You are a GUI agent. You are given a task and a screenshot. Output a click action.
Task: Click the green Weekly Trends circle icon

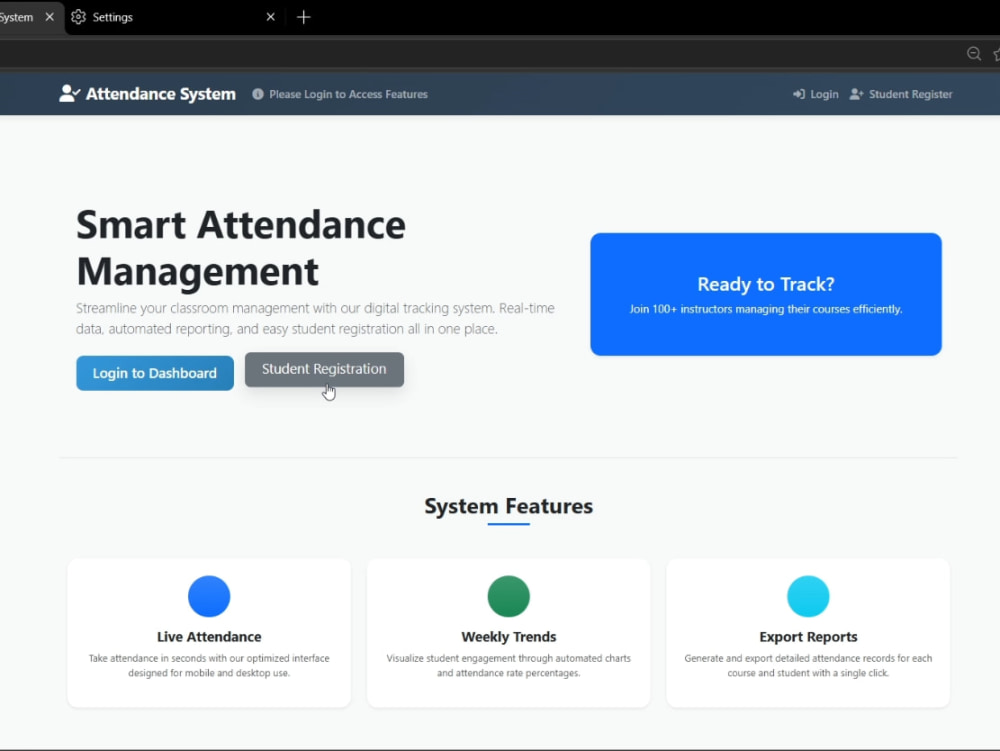[508, 596]
